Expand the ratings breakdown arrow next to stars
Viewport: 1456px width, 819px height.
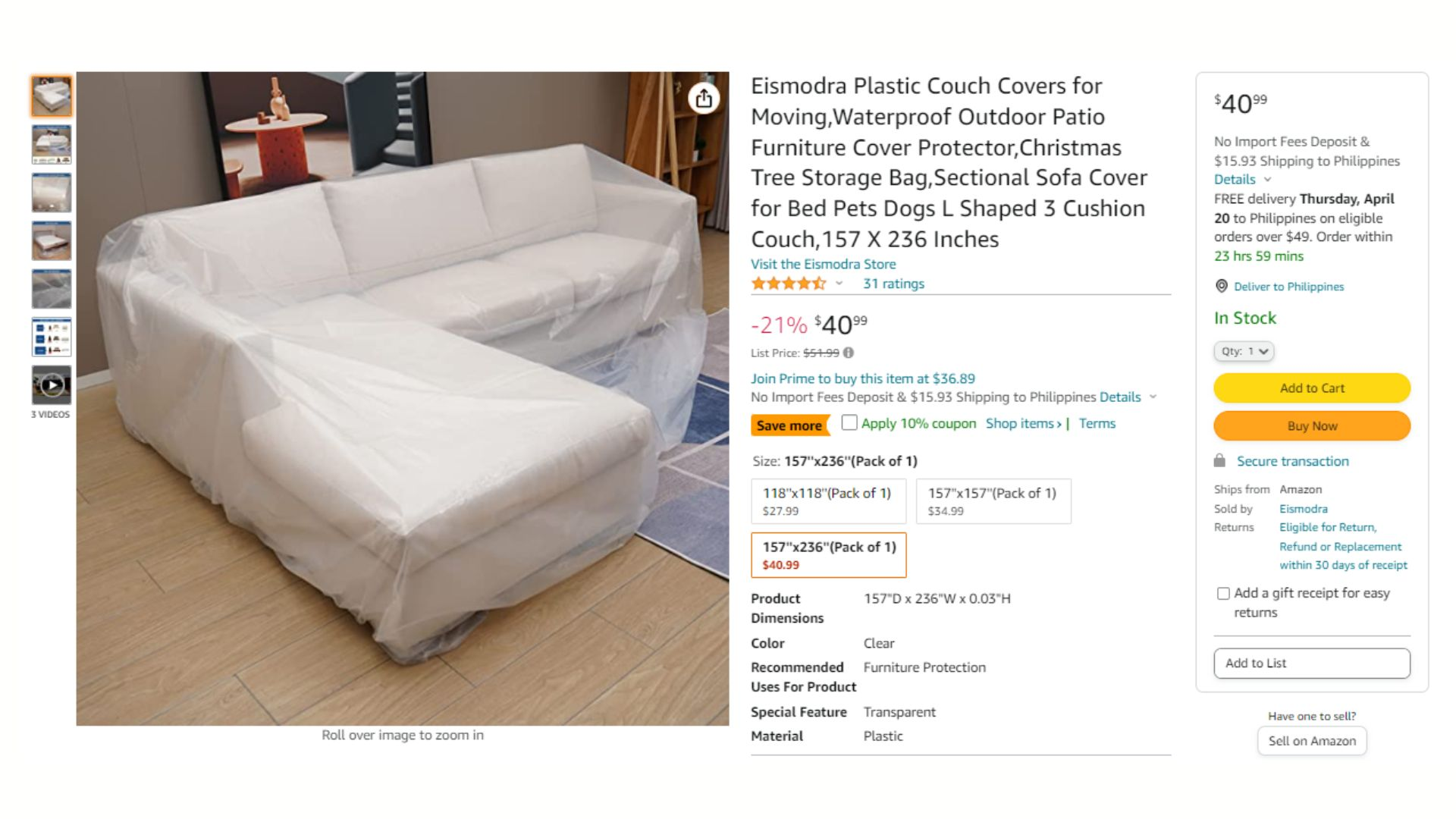[x=839, y=284]
